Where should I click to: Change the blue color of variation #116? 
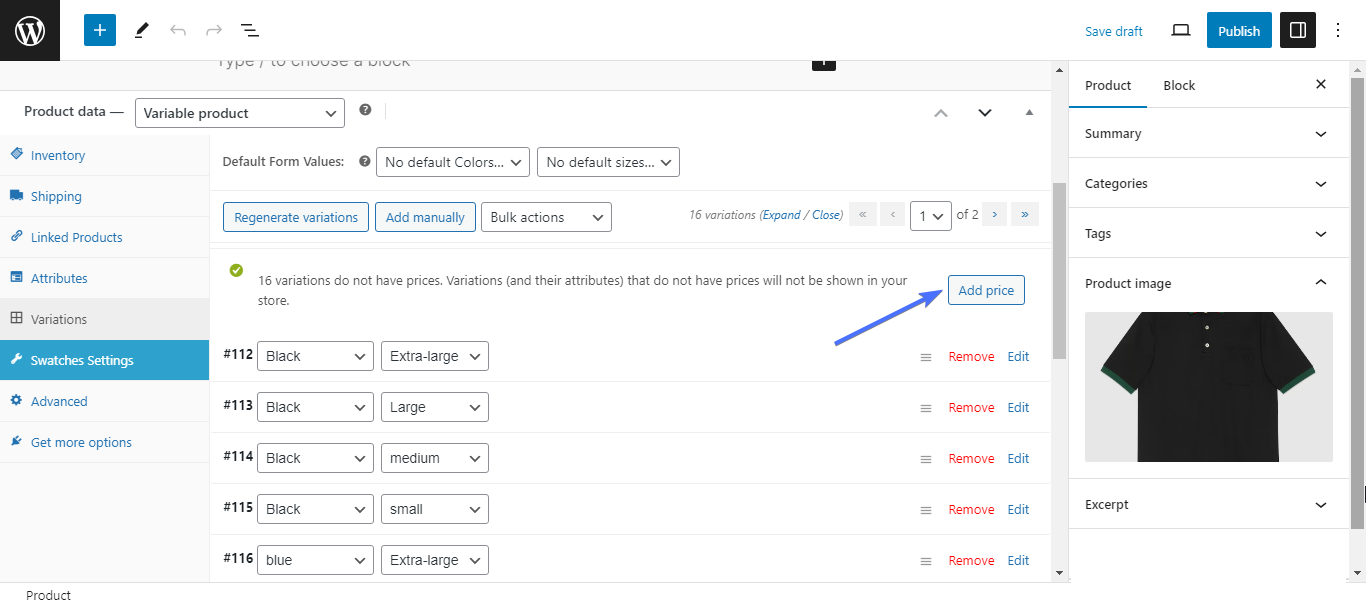pyautogui.click(x=315, y=560)
